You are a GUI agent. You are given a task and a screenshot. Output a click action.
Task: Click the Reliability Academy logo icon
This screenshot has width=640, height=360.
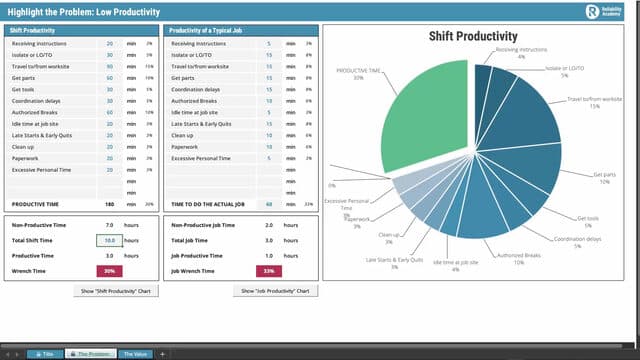[592, 11]
